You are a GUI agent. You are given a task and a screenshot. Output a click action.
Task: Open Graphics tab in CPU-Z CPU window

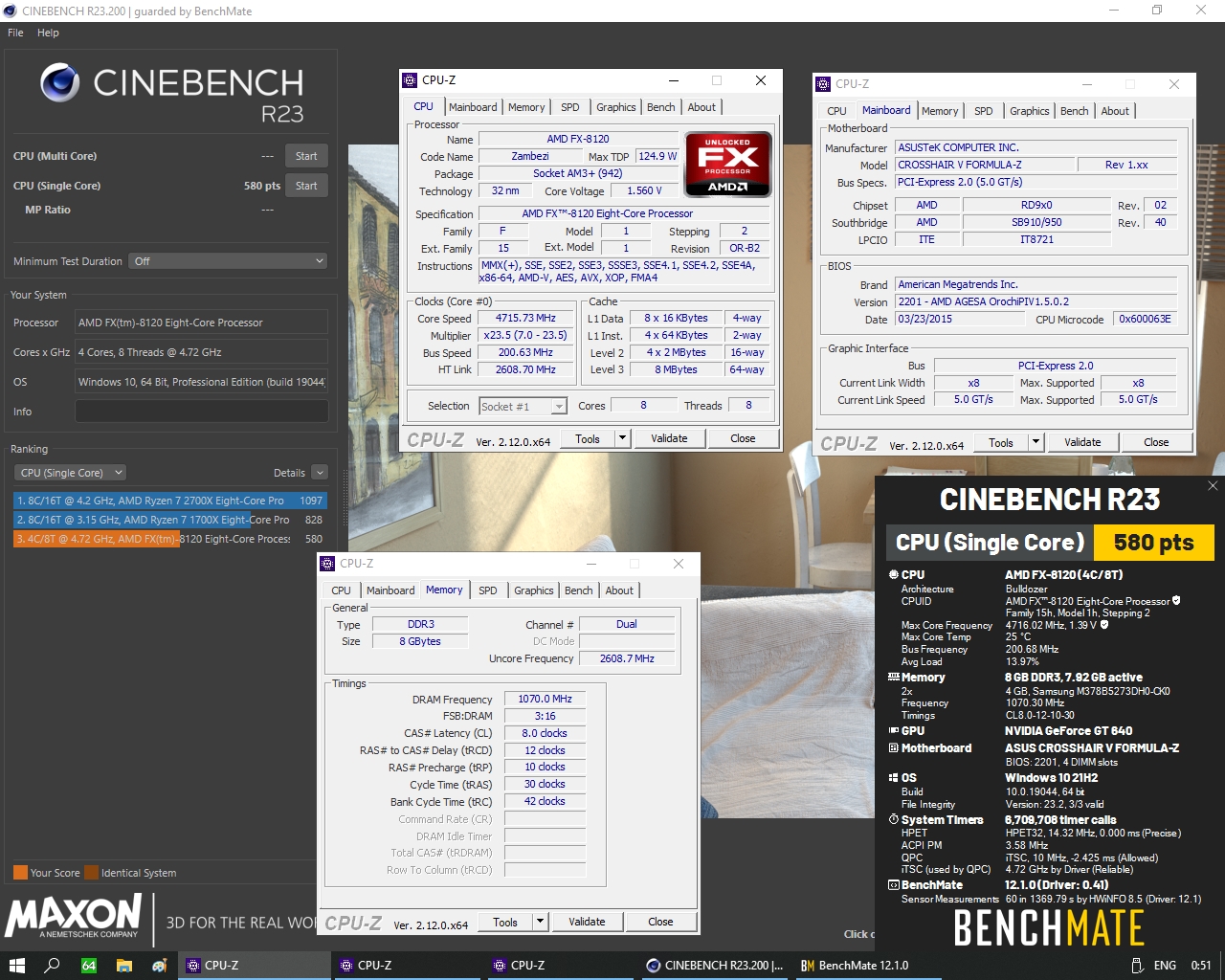click(615, 107)
